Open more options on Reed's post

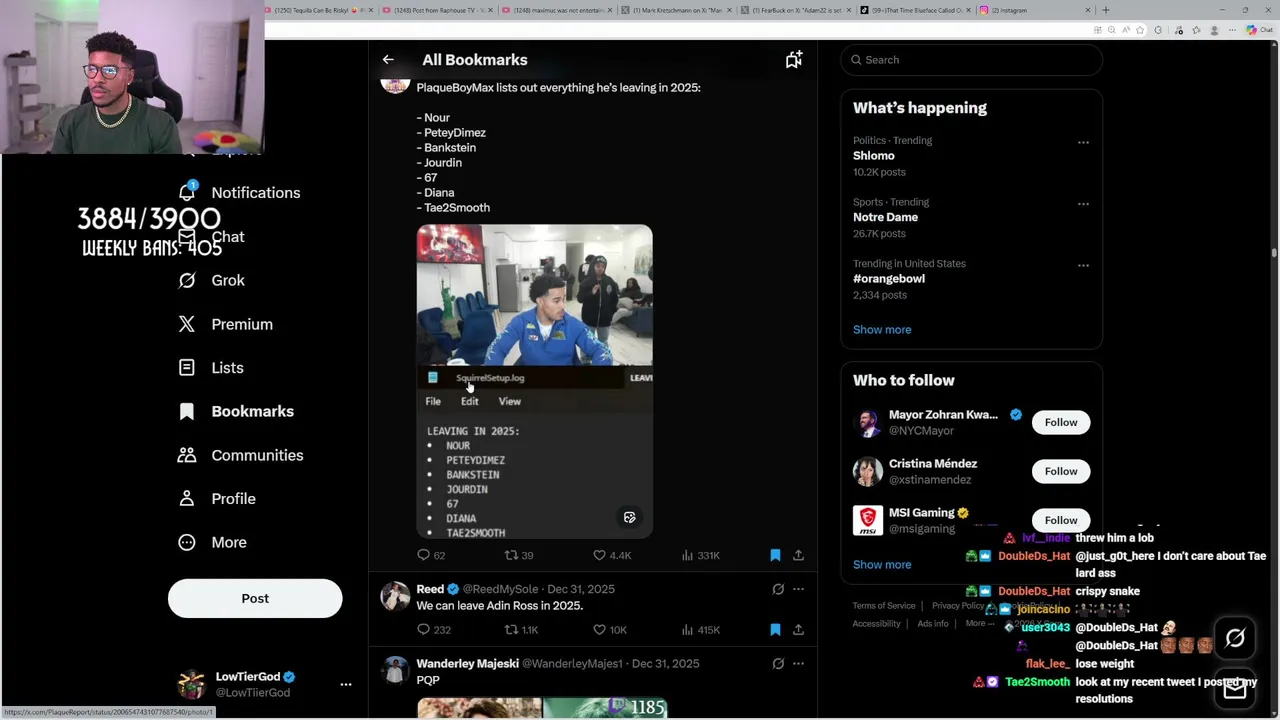click(798, 589)
